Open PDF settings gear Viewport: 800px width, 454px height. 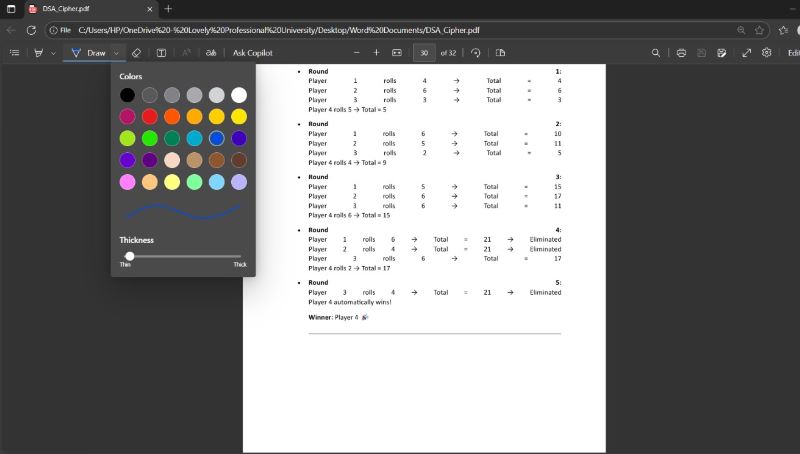click(x=766, y=53)
